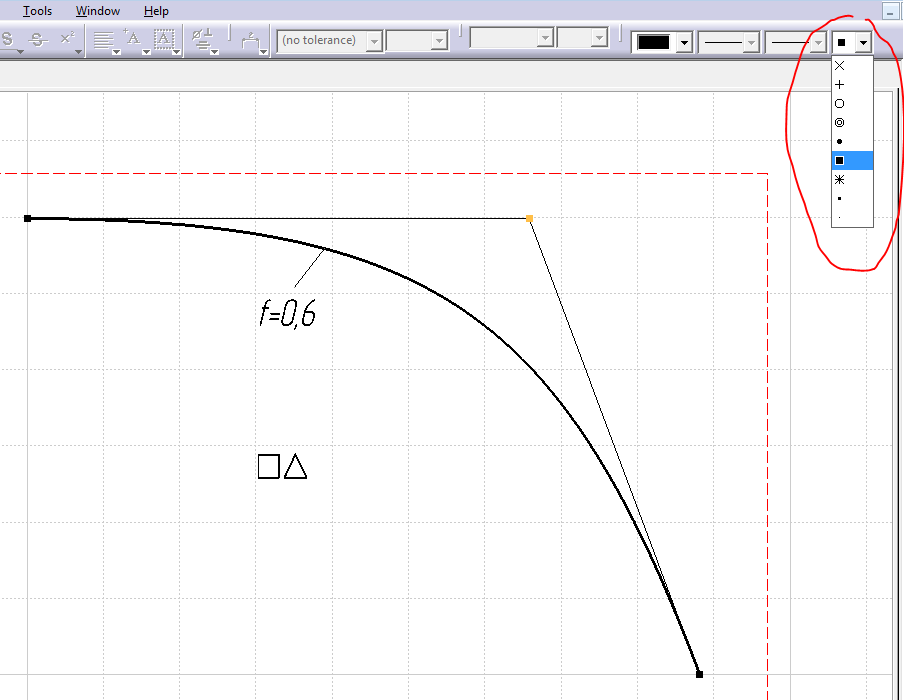Select the orange control point of the curve
Image resolution: width=904 pixels, height=700 pixels.
click(x=529, y=219)
